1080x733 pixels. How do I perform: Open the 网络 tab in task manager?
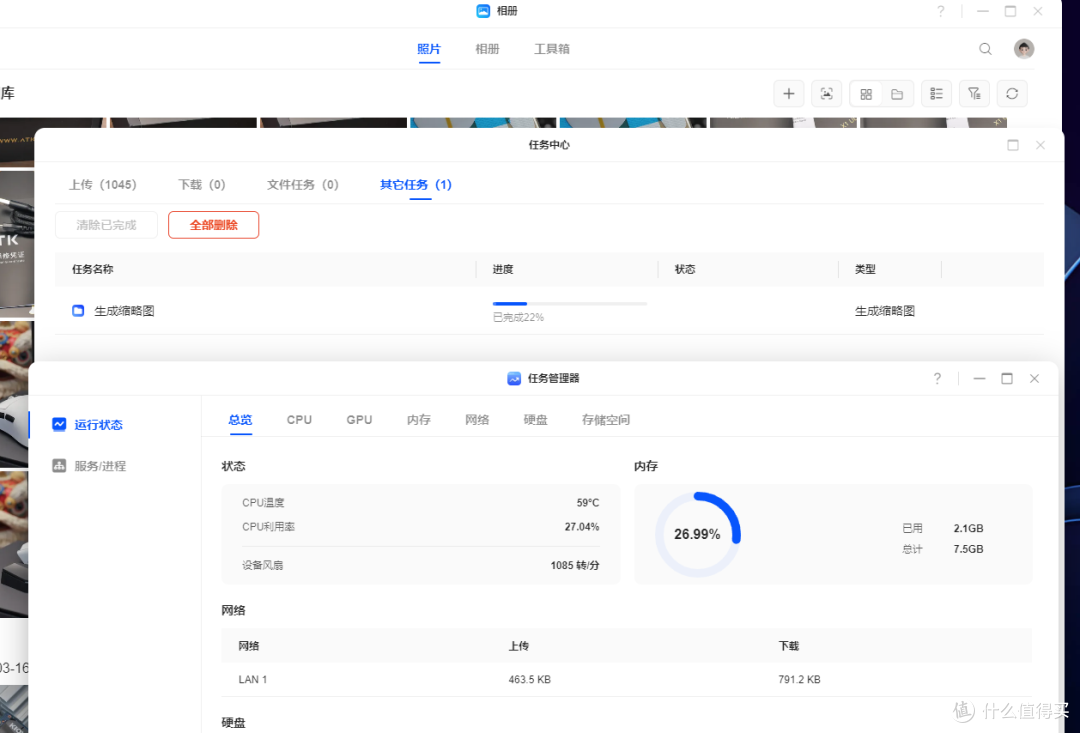click(x=477, y=419)
